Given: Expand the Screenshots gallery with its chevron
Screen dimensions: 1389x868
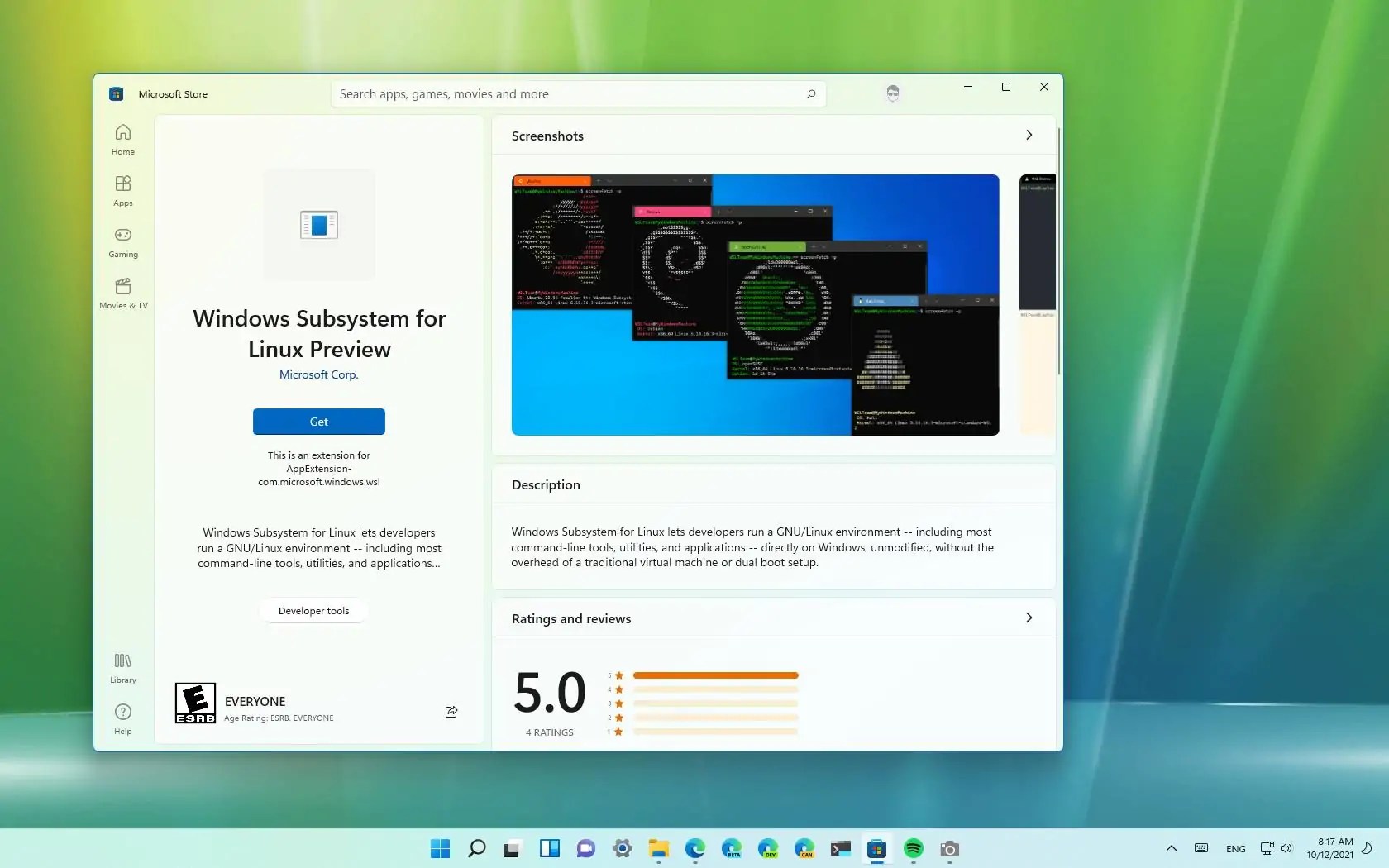Looking at the screenshot, I should point(1029,136).
